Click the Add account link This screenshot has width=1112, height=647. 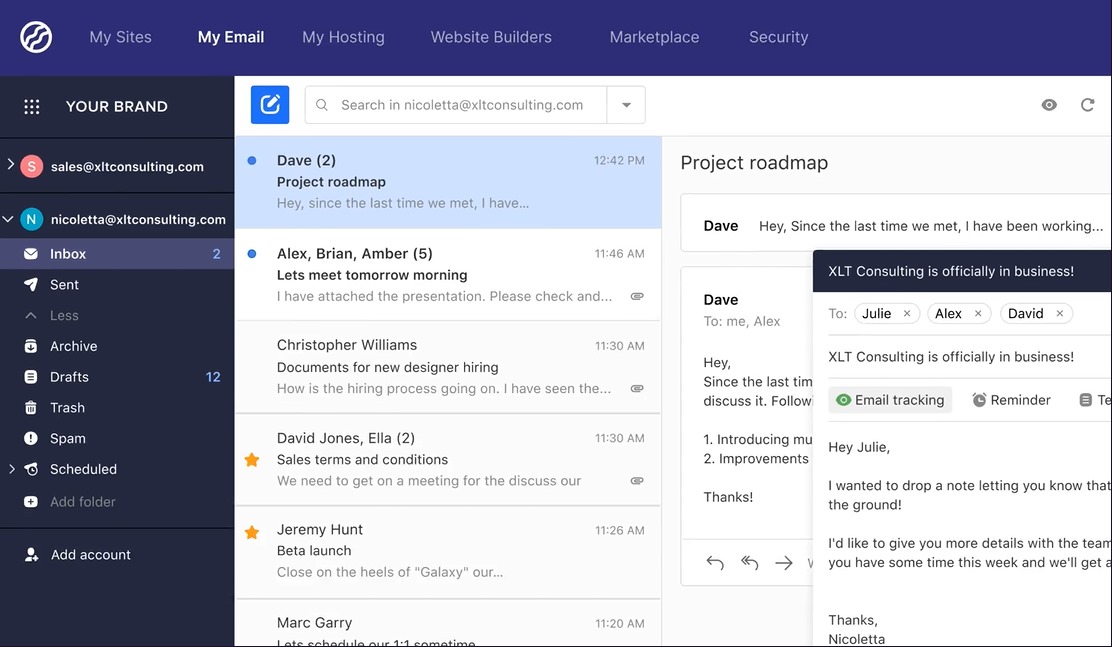[91, 555]
